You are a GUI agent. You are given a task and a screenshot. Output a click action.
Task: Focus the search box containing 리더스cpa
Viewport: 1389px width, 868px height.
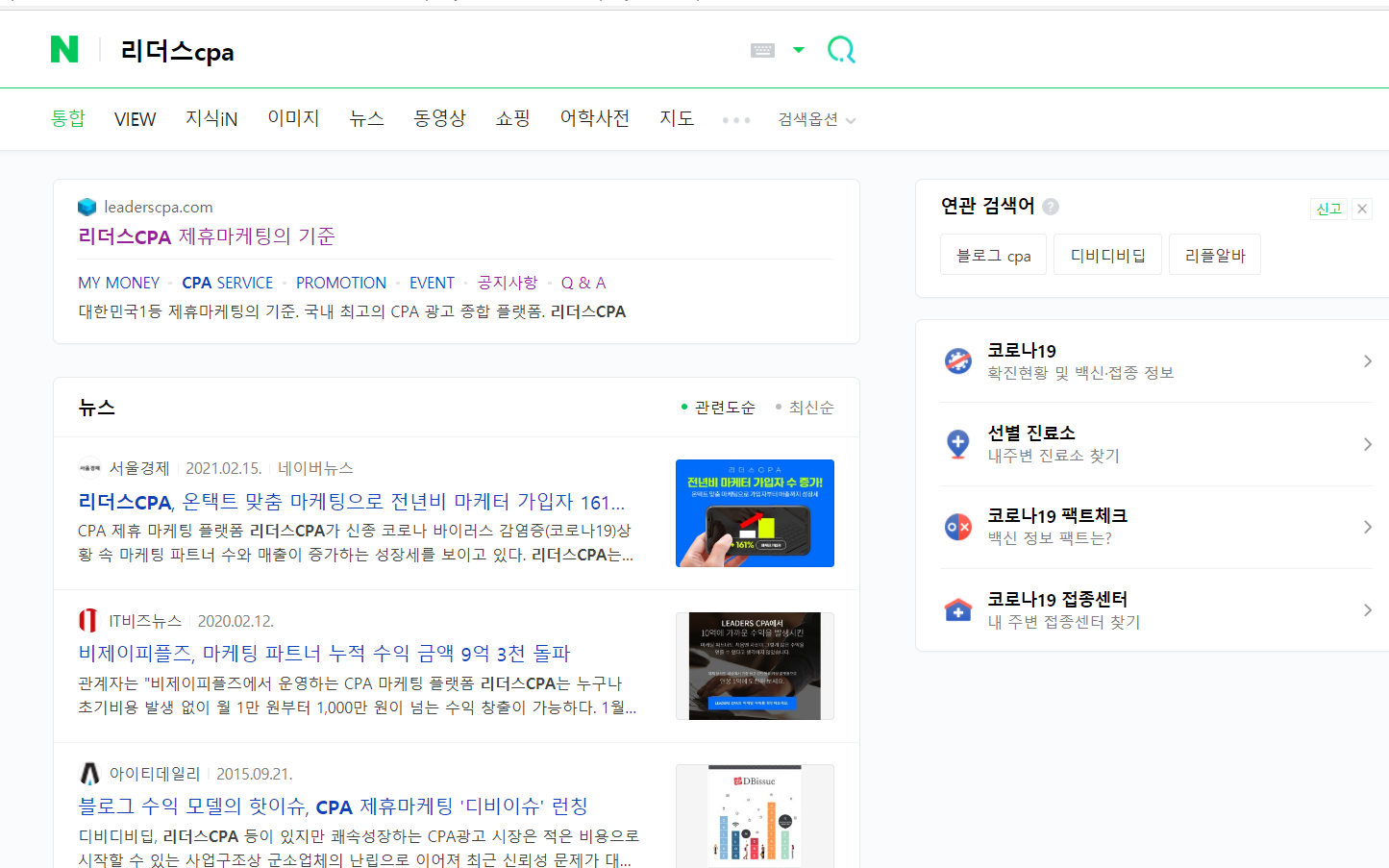tap(423, 51)
